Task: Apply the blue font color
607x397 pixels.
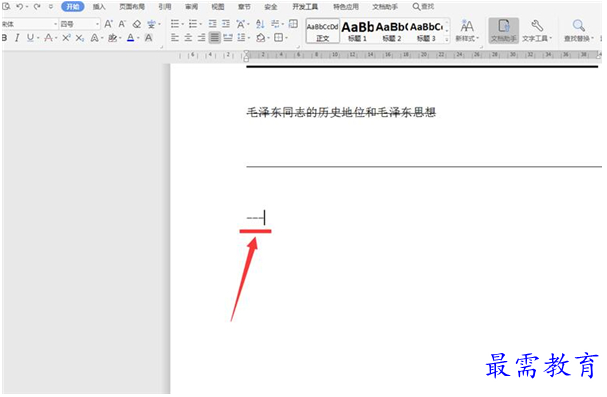Action: click(130, 38)
